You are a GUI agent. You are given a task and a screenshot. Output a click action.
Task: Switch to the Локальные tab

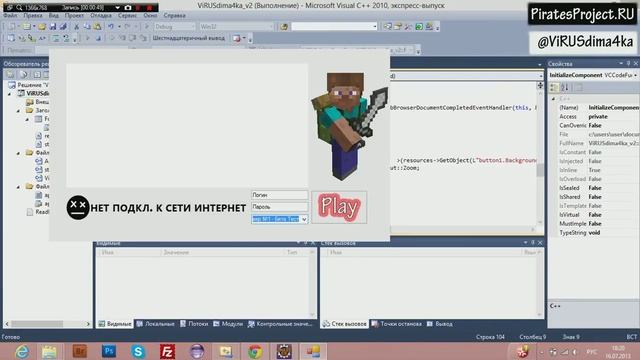tap(156, 324)
